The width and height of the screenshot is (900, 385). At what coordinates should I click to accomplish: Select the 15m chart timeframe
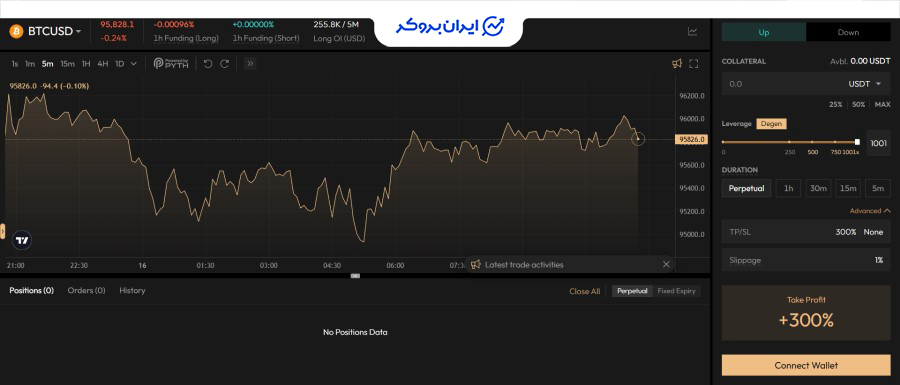(68, 64)
